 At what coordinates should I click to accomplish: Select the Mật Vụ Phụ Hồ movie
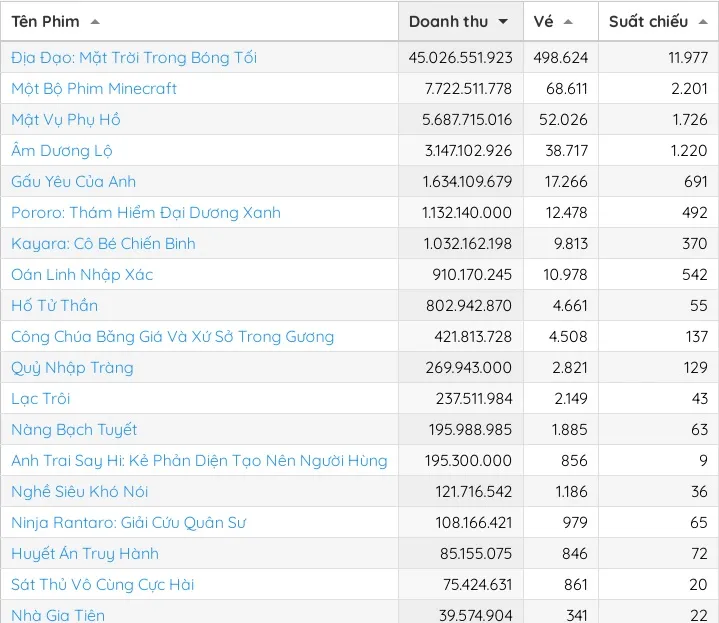point(66,119)
